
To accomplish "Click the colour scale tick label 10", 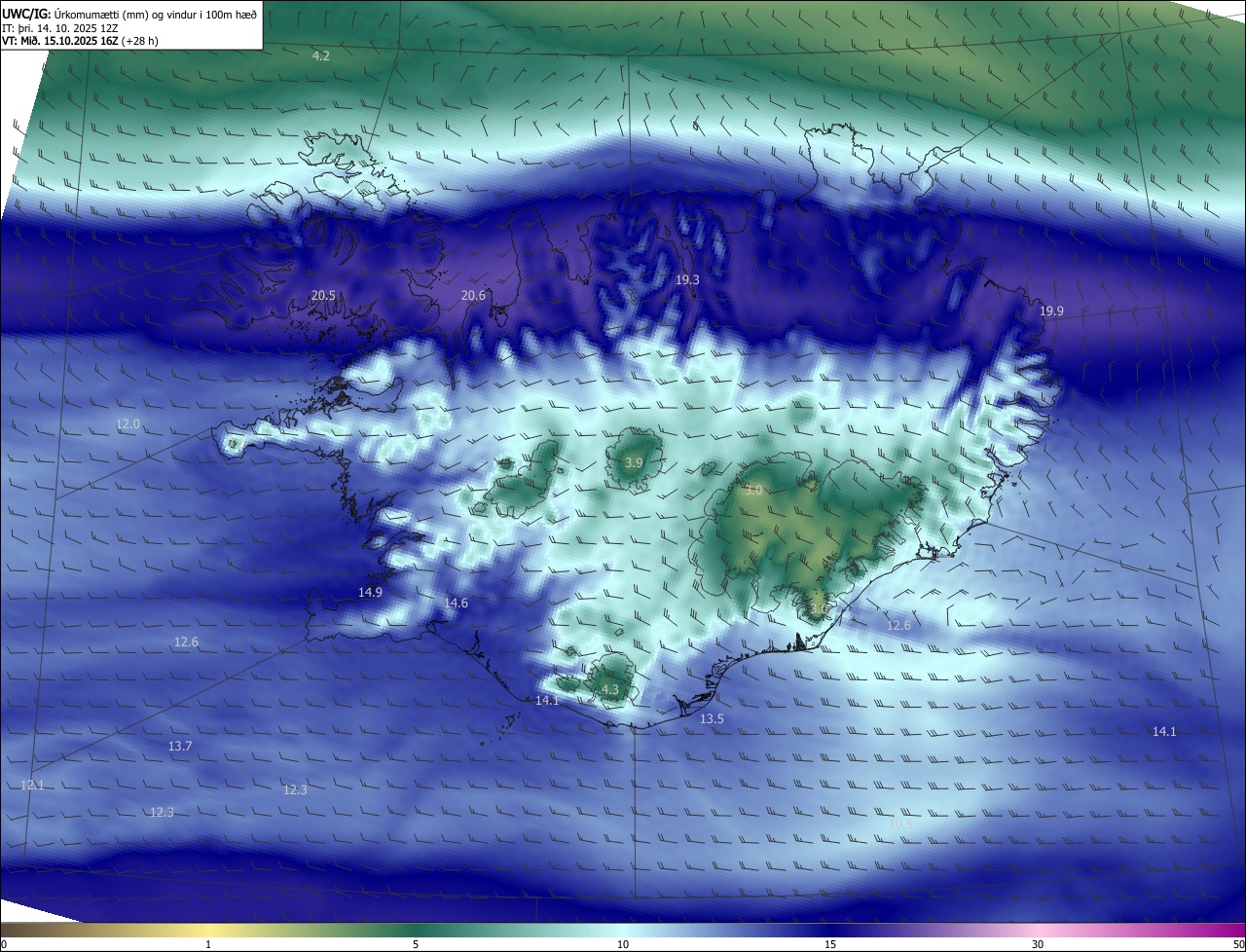I will point(623,944).
